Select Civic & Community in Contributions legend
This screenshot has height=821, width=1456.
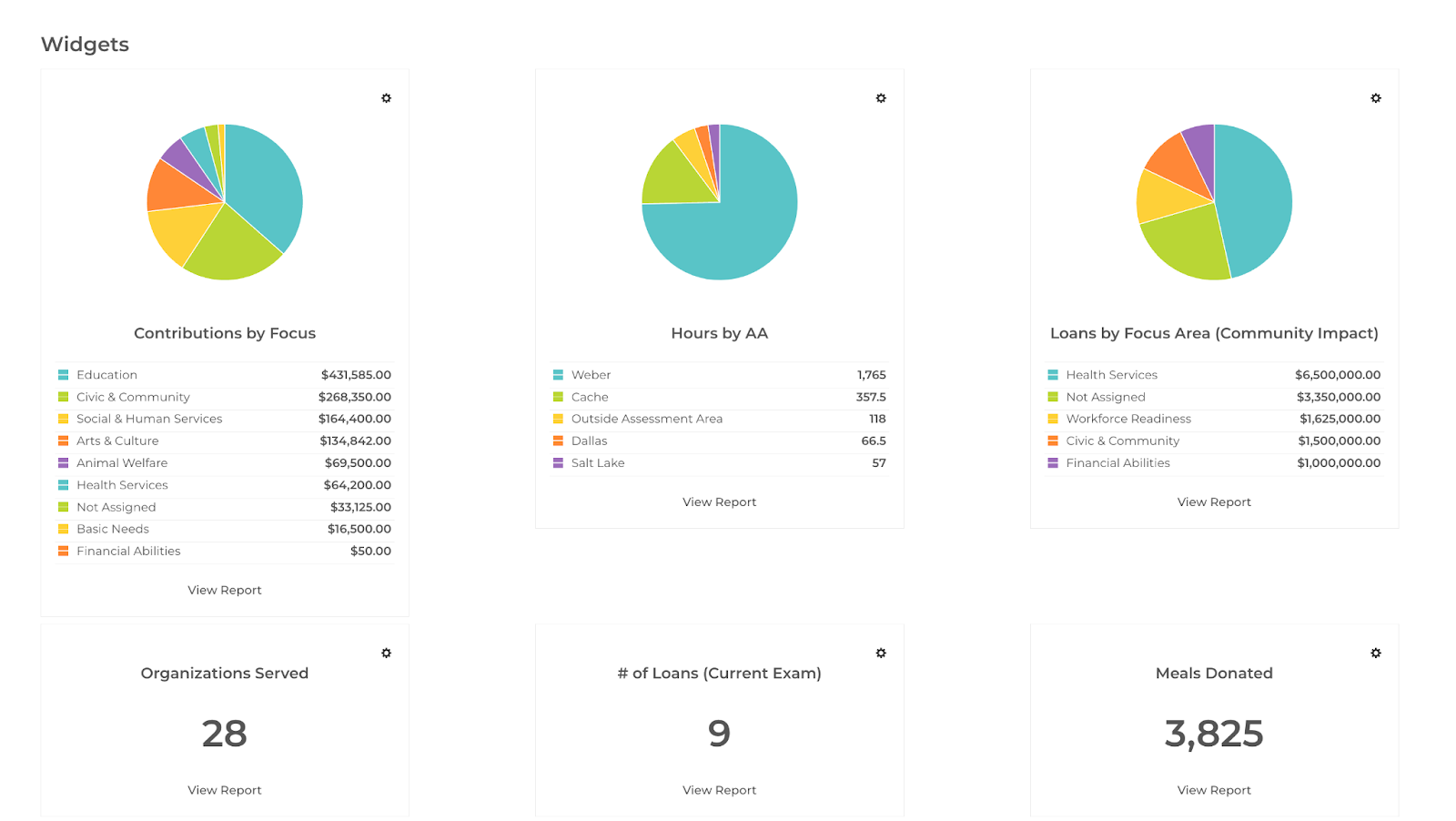click(x=133, y=397)
